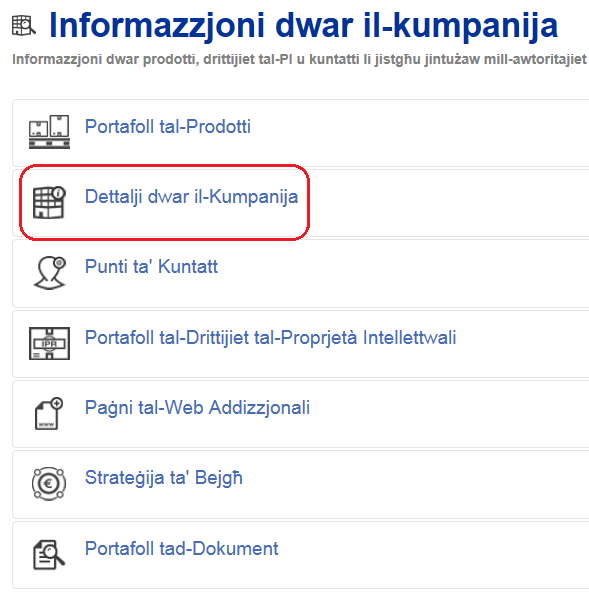Click the Informazzjoni dwar il-kumpanija heading
Image resolution: width=589 pixels, height=597 pixels.
(x=303, y=26)
